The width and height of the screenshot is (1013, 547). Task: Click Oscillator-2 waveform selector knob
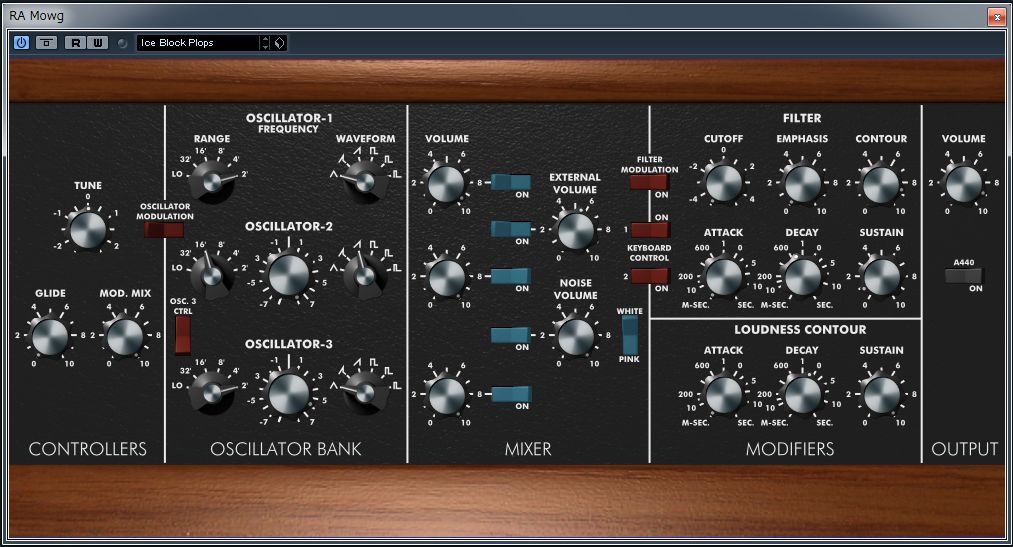[x=364, y=276]
